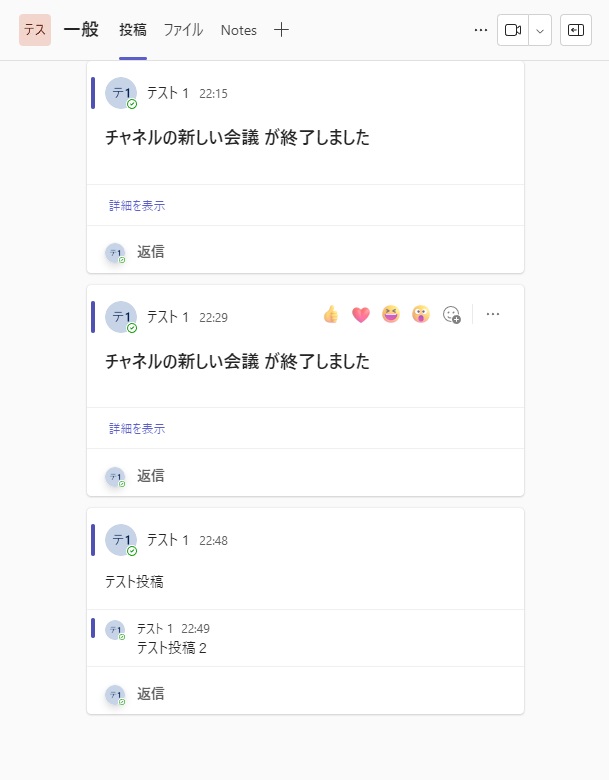Select the 投稿 tab
The image size is (609, 780).
133,30
